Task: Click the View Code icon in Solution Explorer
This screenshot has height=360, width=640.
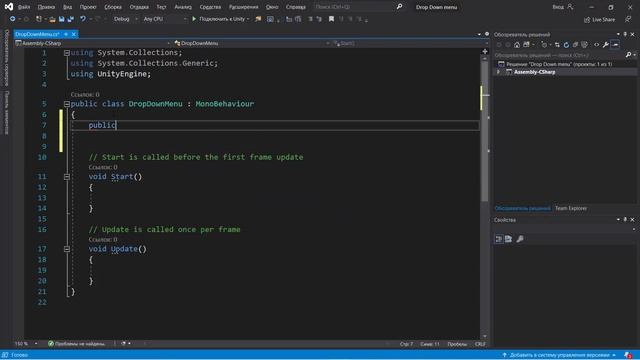Action: click(596, 45)
